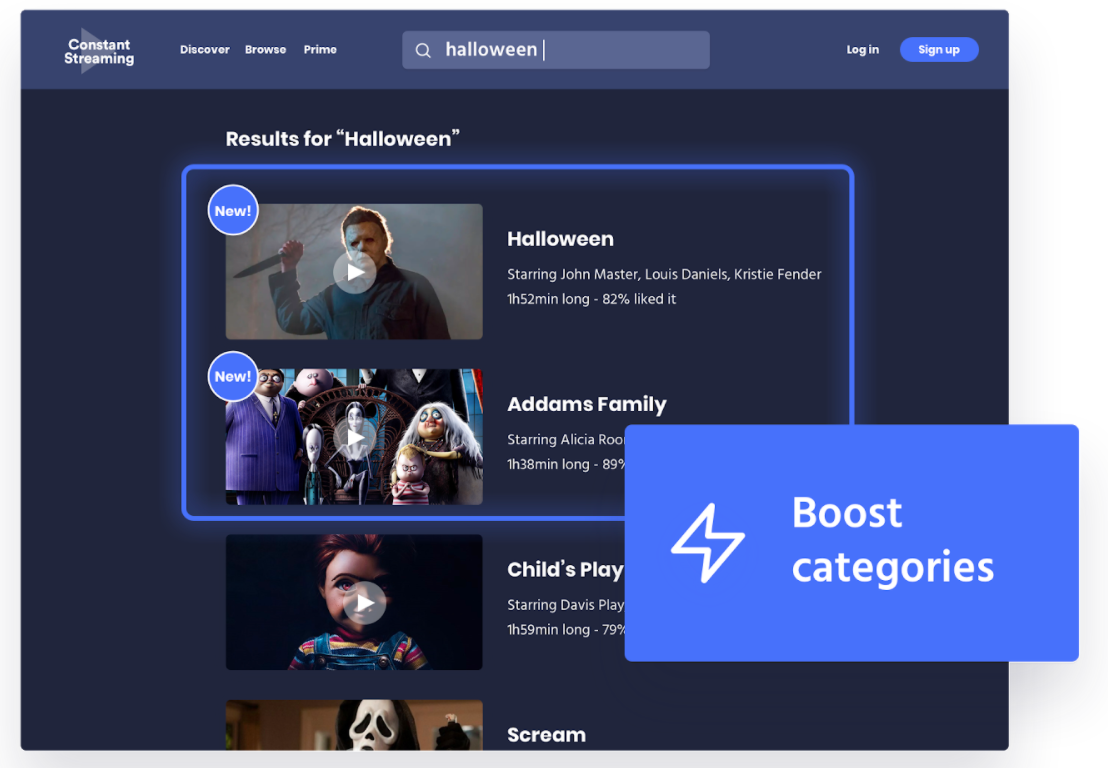The width and height of the screenshot is (1110, 768).
Task: Click the search magnifier icon
Action: tap(423, 50)
